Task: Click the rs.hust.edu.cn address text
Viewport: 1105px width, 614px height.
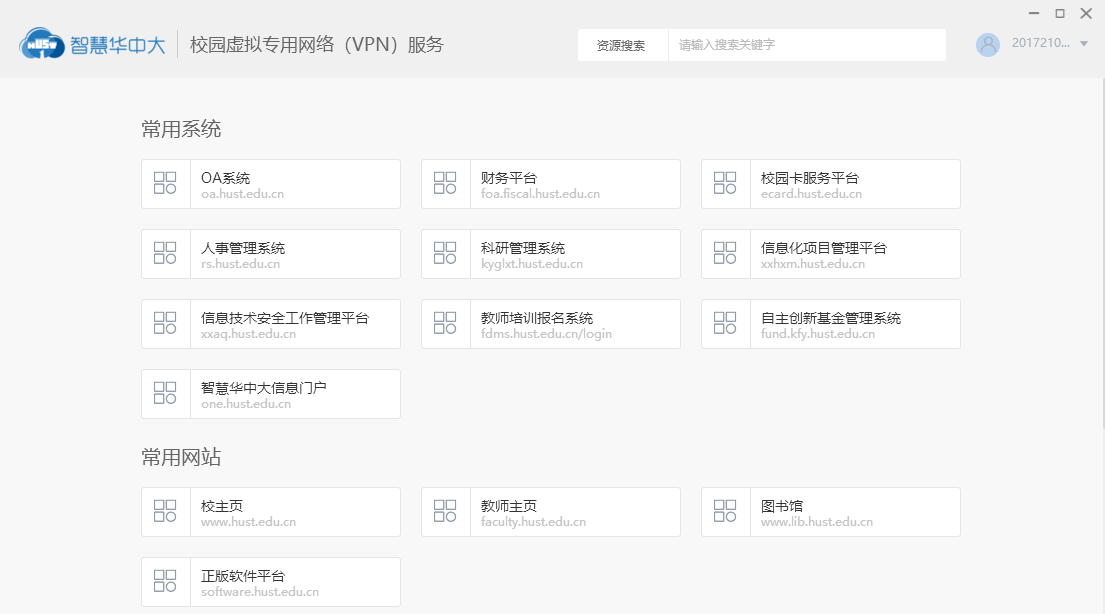Action: (240, 264)
